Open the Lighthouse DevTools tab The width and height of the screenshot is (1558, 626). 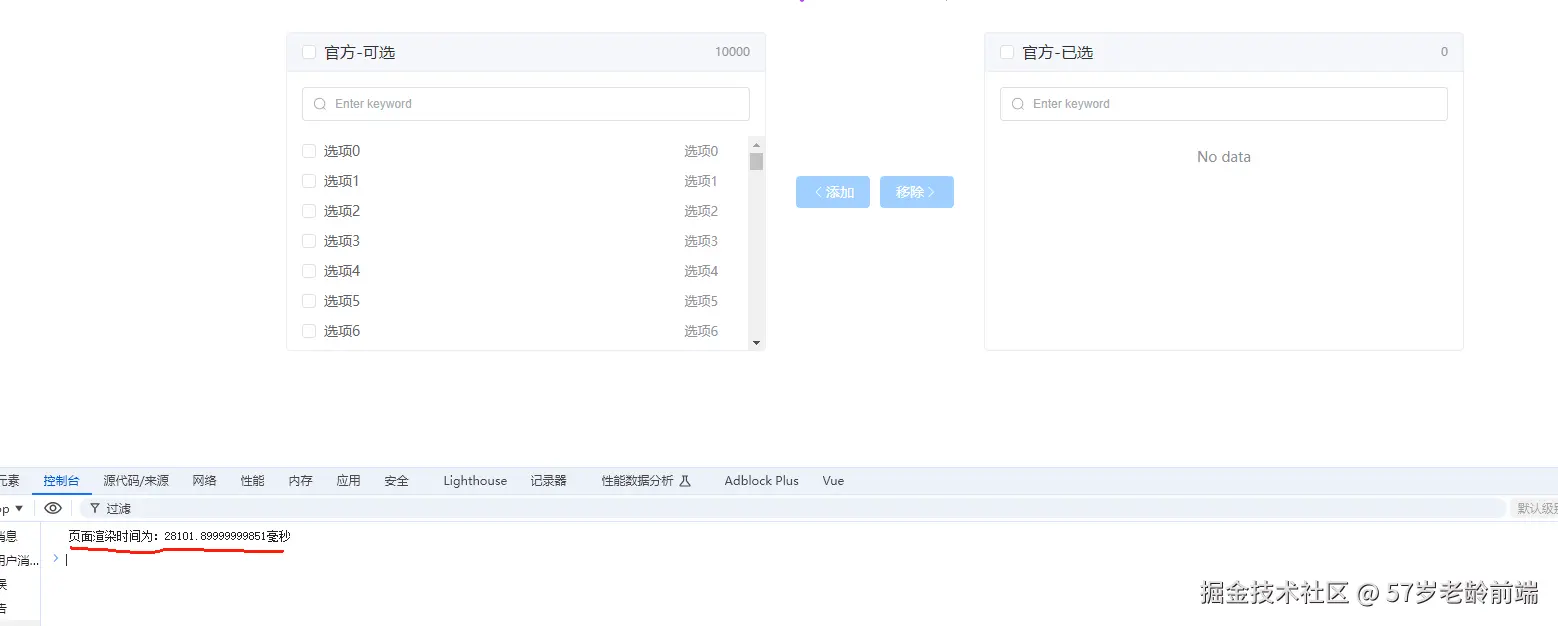coord(475,481)
